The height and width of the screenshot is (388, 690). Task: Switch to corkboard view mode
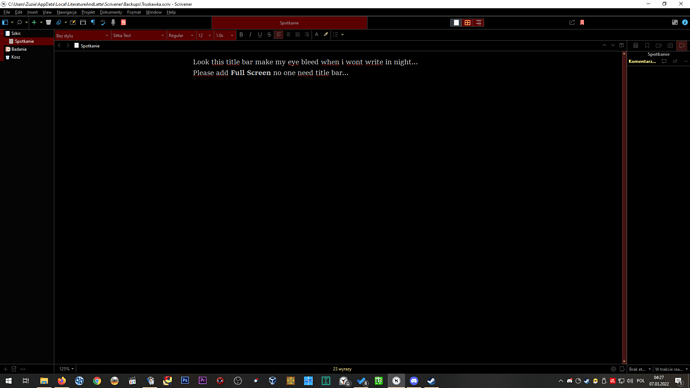click(x=467, y=22)
